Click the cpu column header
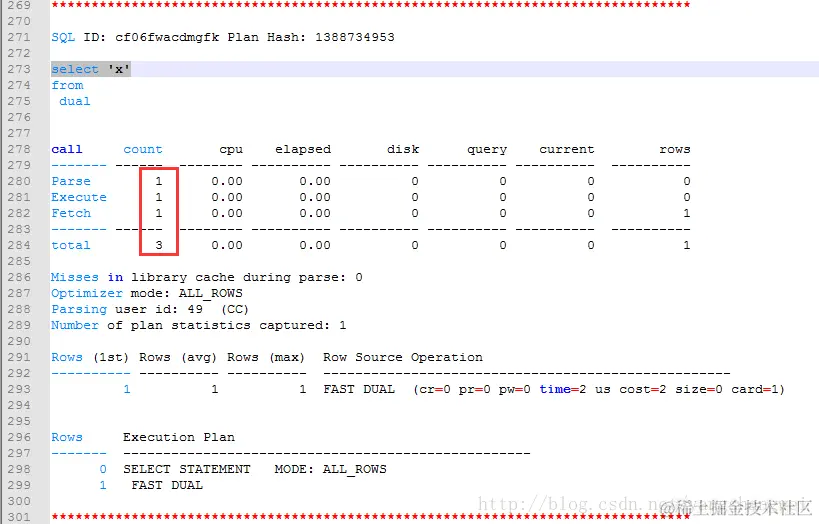Screen dimensions: 819x524 click(231, 149)
